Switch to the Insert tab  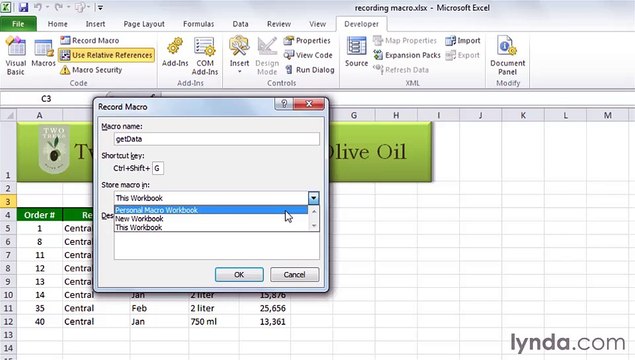pos(95,24)
